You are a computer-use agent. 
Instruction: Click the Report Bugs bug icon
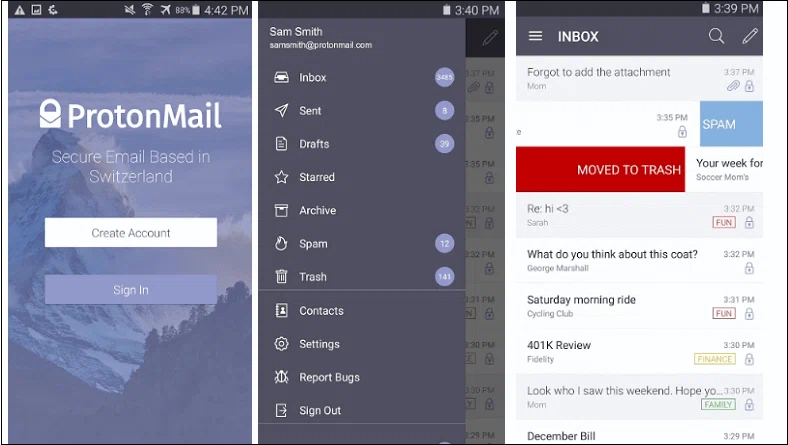[x=281, y=377]
